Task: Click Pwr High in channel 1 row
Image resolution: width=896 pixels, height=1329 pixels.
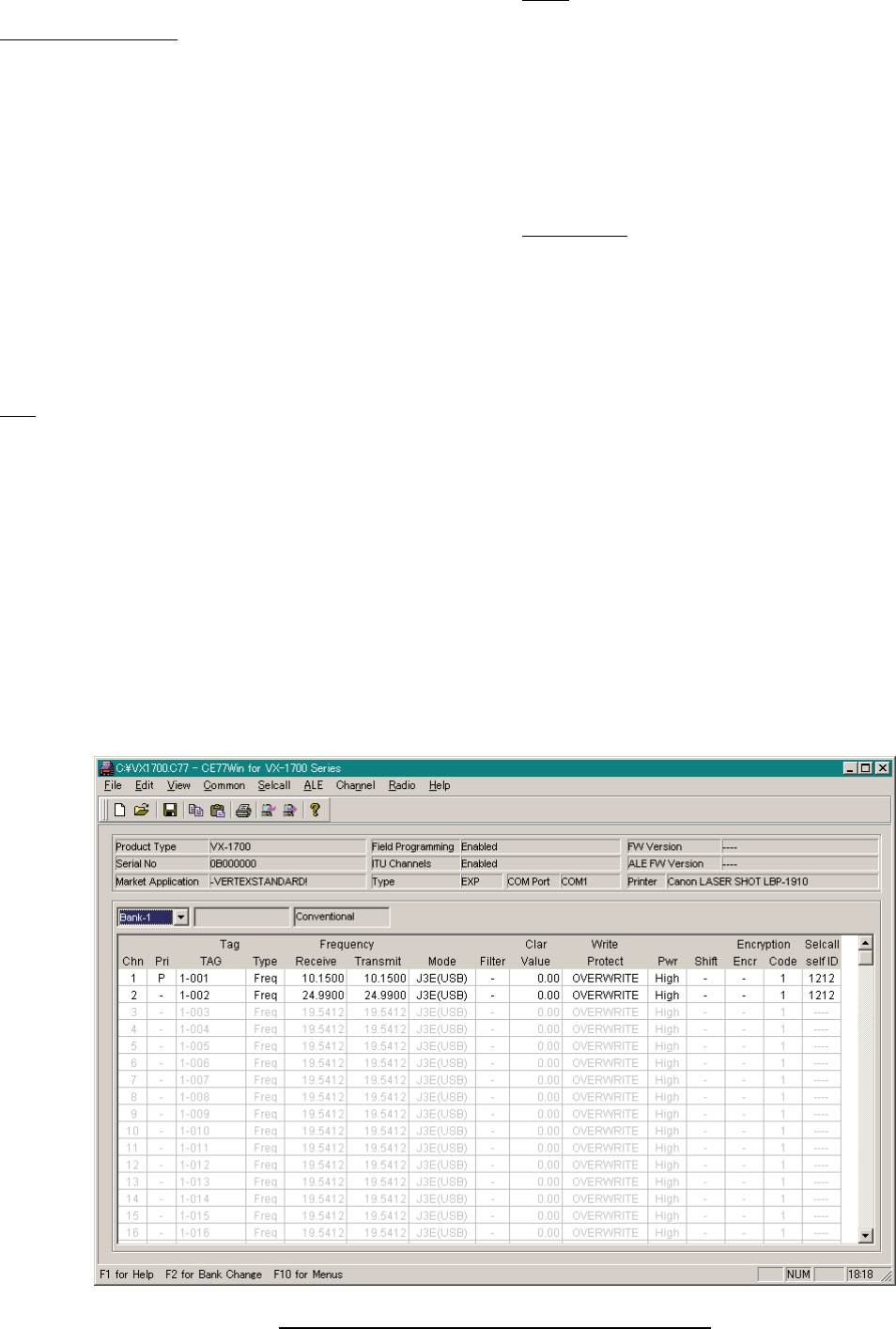Action: coord(667,979)
